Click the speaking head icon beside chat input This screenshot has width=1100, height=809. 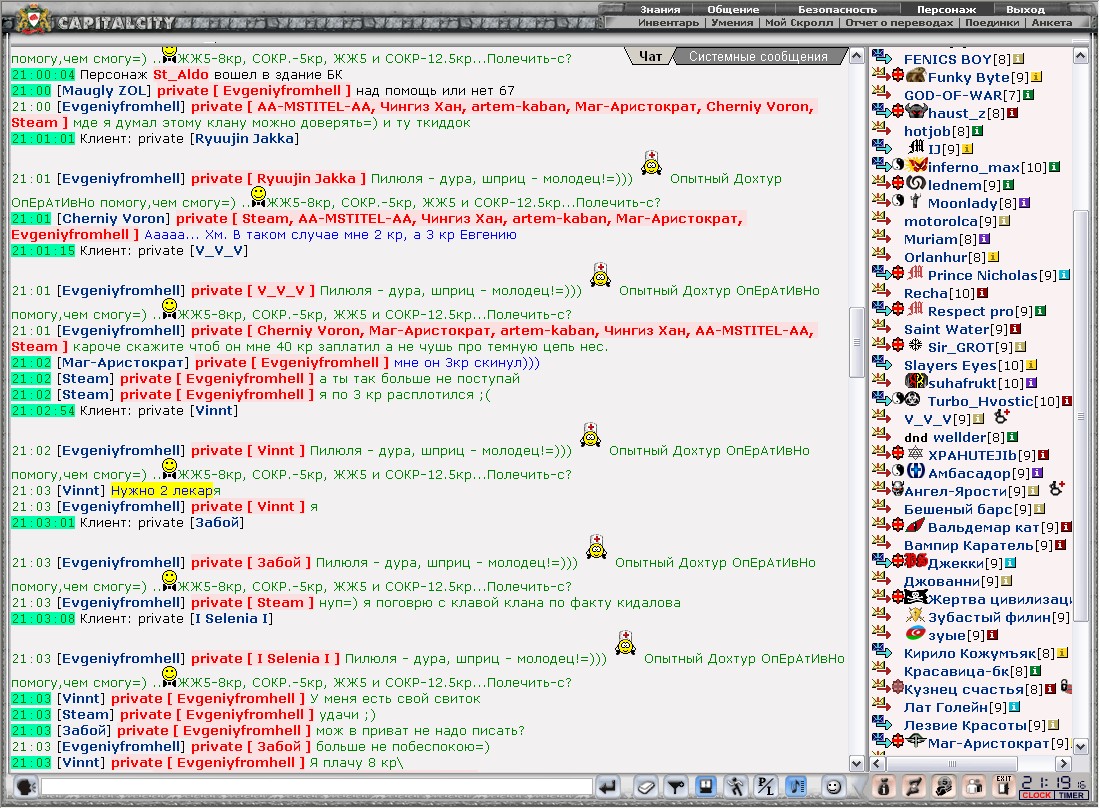click(x=25, y=787)
